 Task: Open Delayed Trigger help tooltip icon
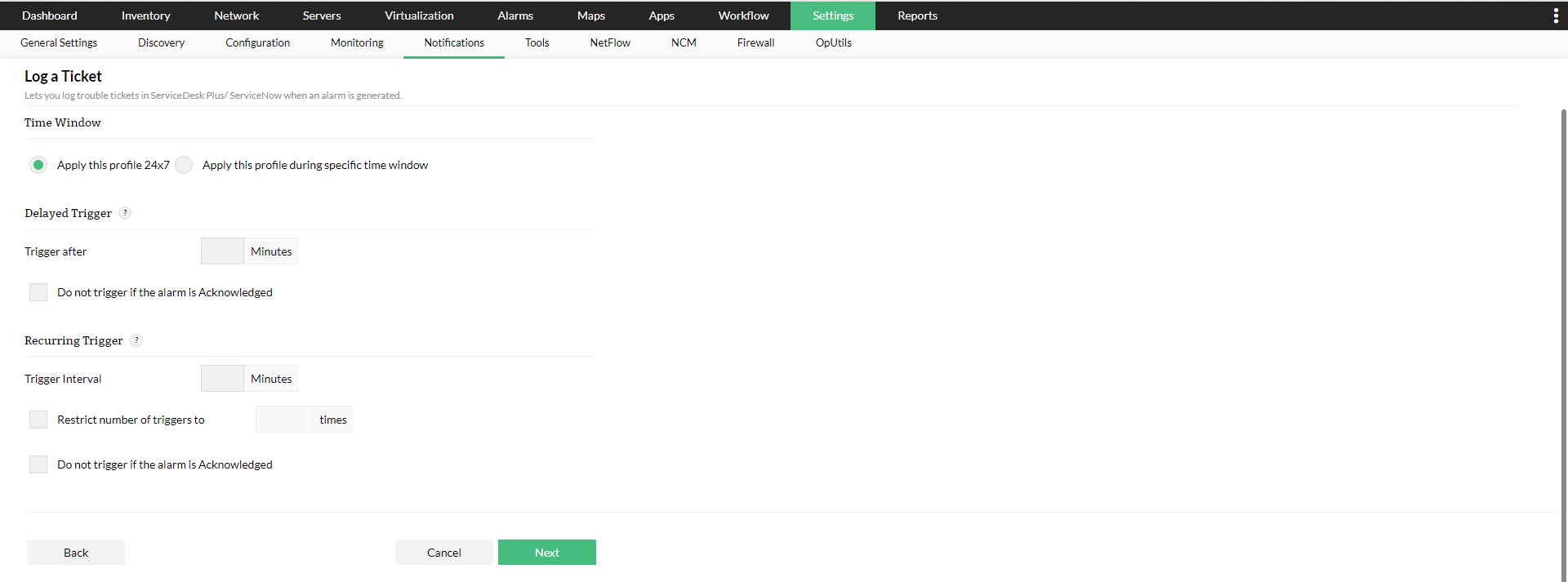click(125, 213)
